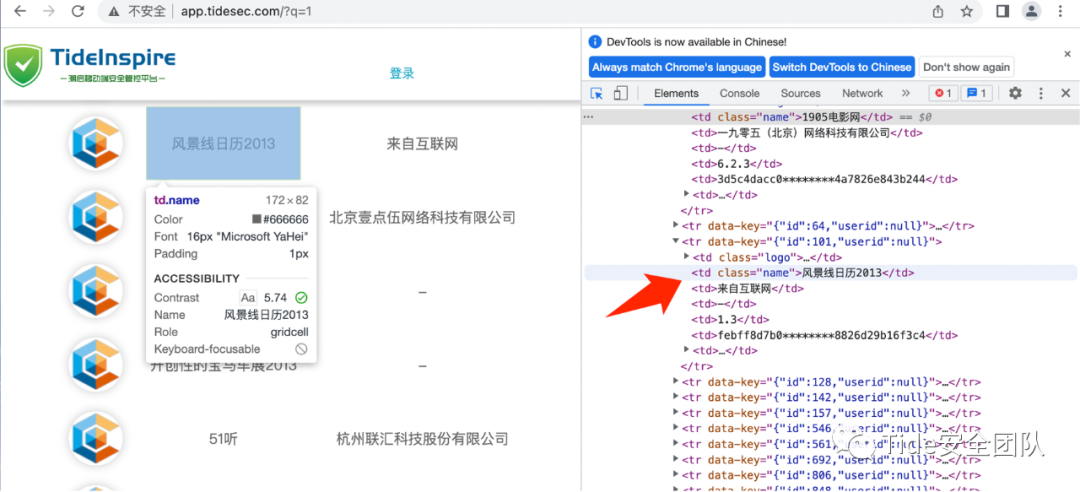The height and width of the screenshot is (492, 1080).
Task: Click the app logo for 北京壹点伍网络科技有限公司 row
Action: (96, 217)
